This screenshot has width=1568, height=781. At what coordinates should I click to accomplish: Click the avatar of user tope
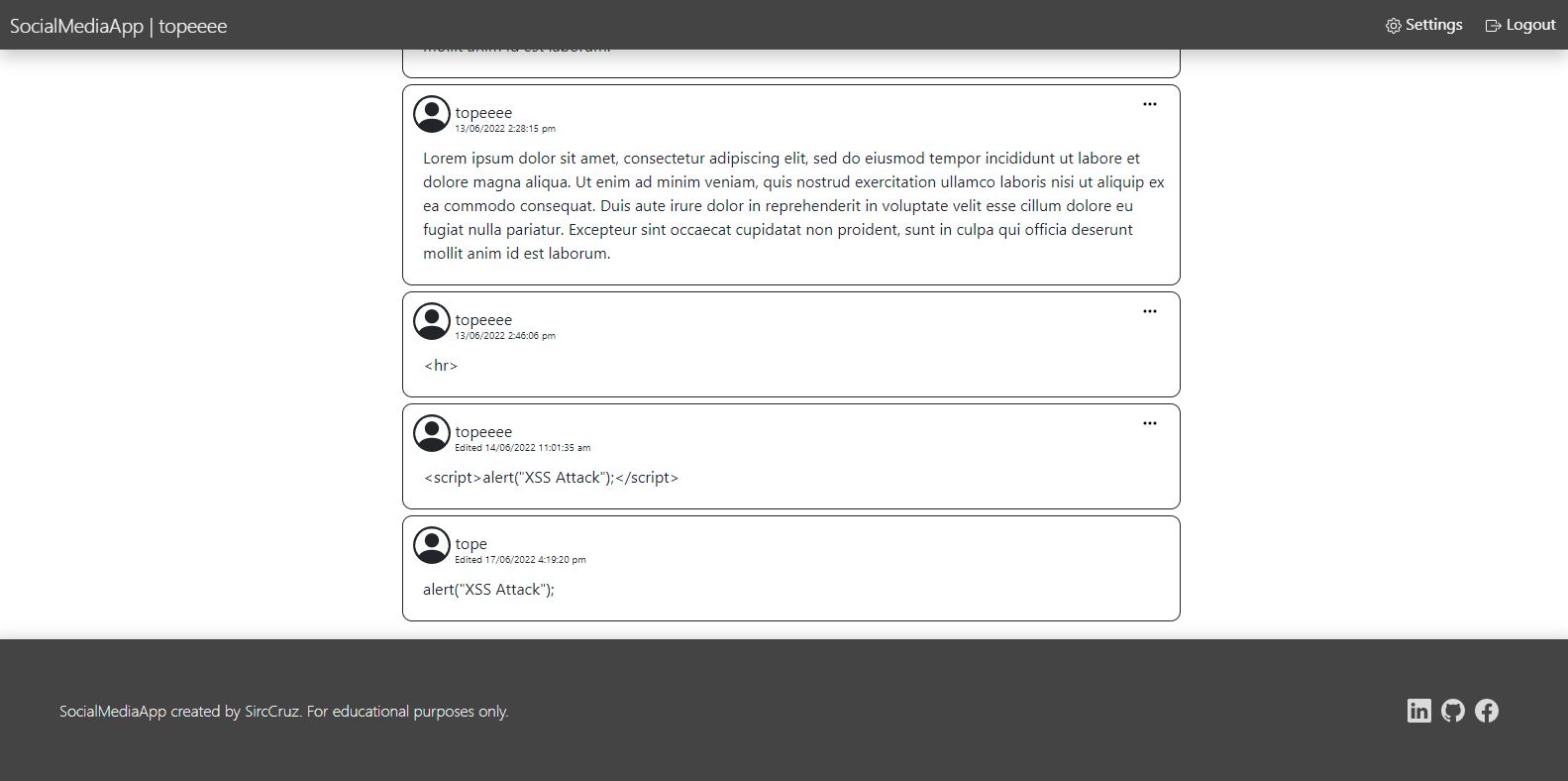(432, 545)
